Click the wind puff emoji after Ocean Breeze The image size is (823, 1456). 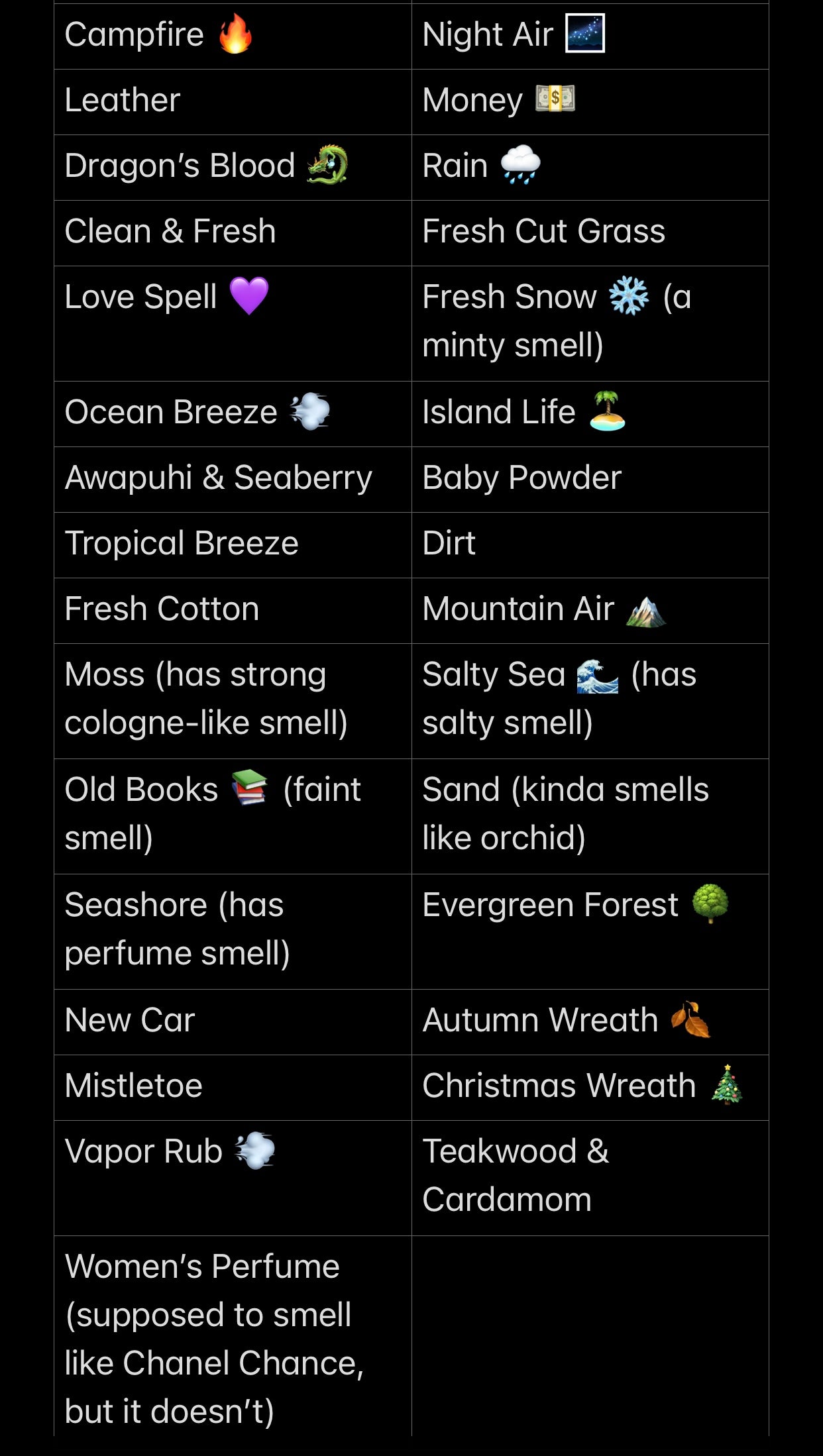point(309,411)
